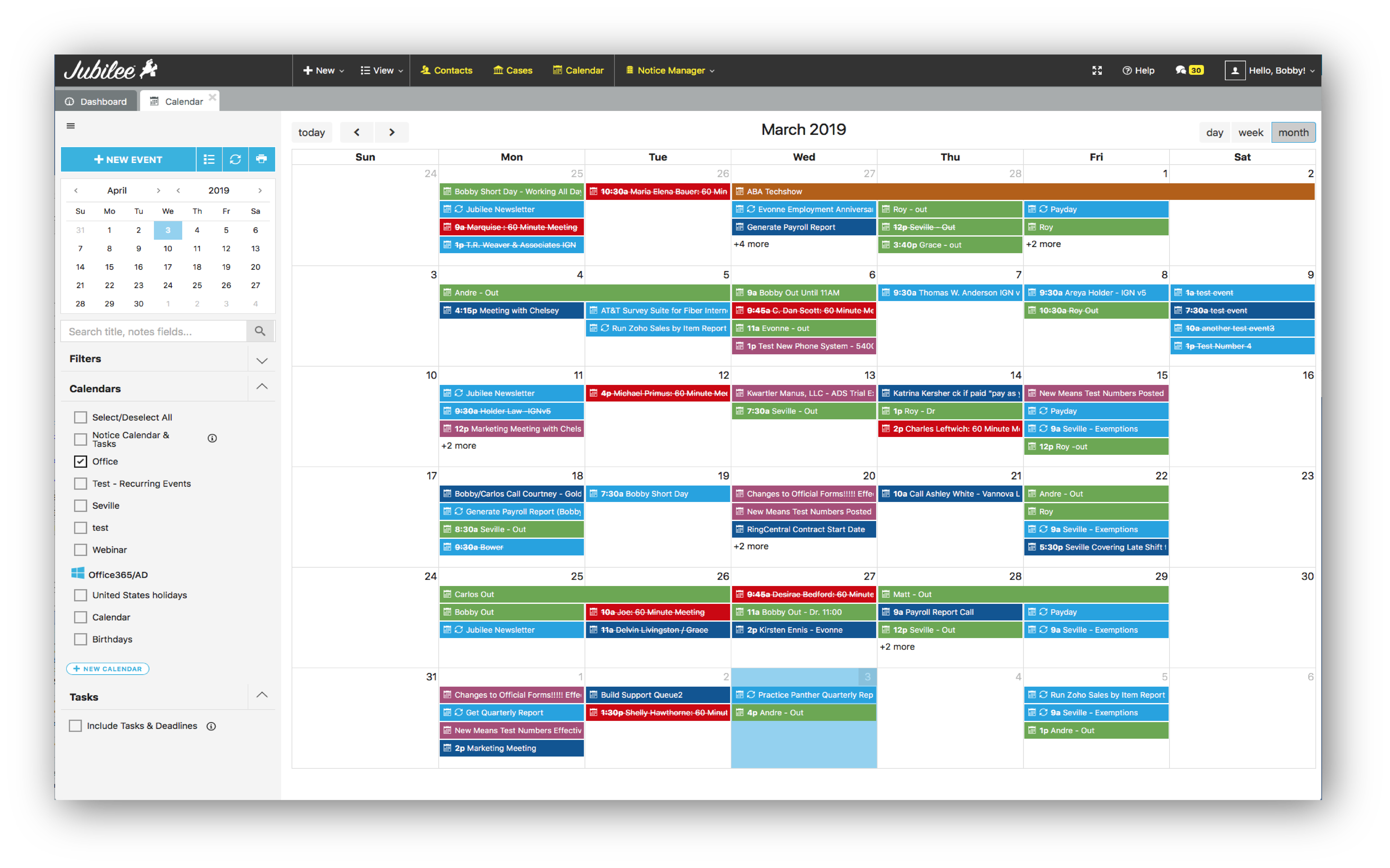This screenshot has height=868, width=1390.
Task: Mini calendar previous month arrow
Action: (76, 191)
